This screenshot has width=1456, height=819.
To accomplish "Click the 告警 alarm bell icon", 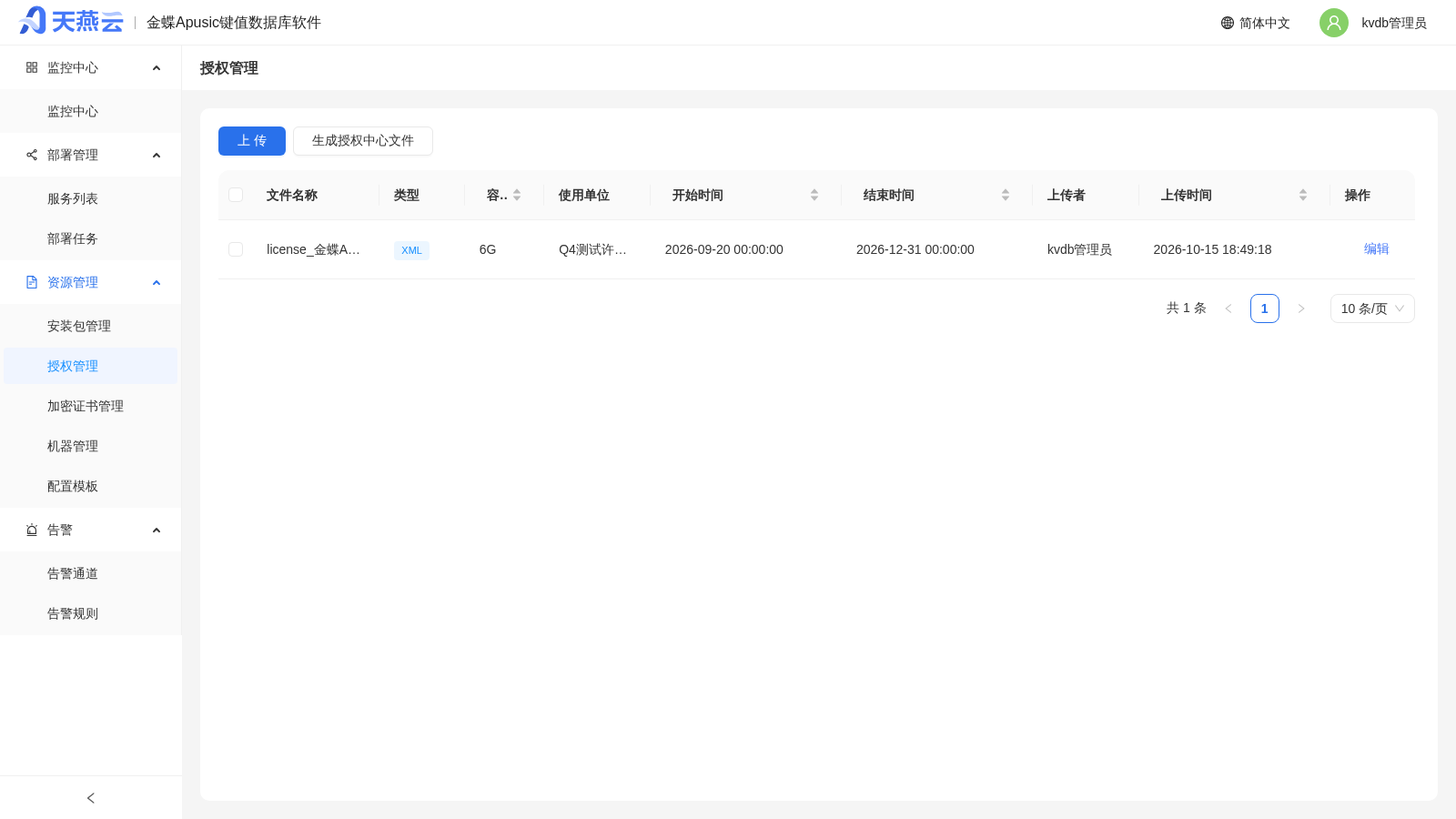I will click(x=32, y=530).
